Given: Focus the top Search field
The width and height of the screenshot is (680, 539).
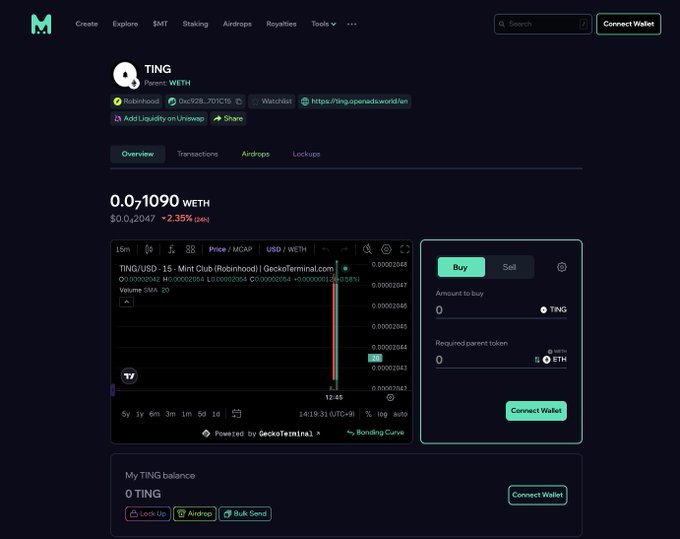Looking at the screenshot, I should point(543,24).
